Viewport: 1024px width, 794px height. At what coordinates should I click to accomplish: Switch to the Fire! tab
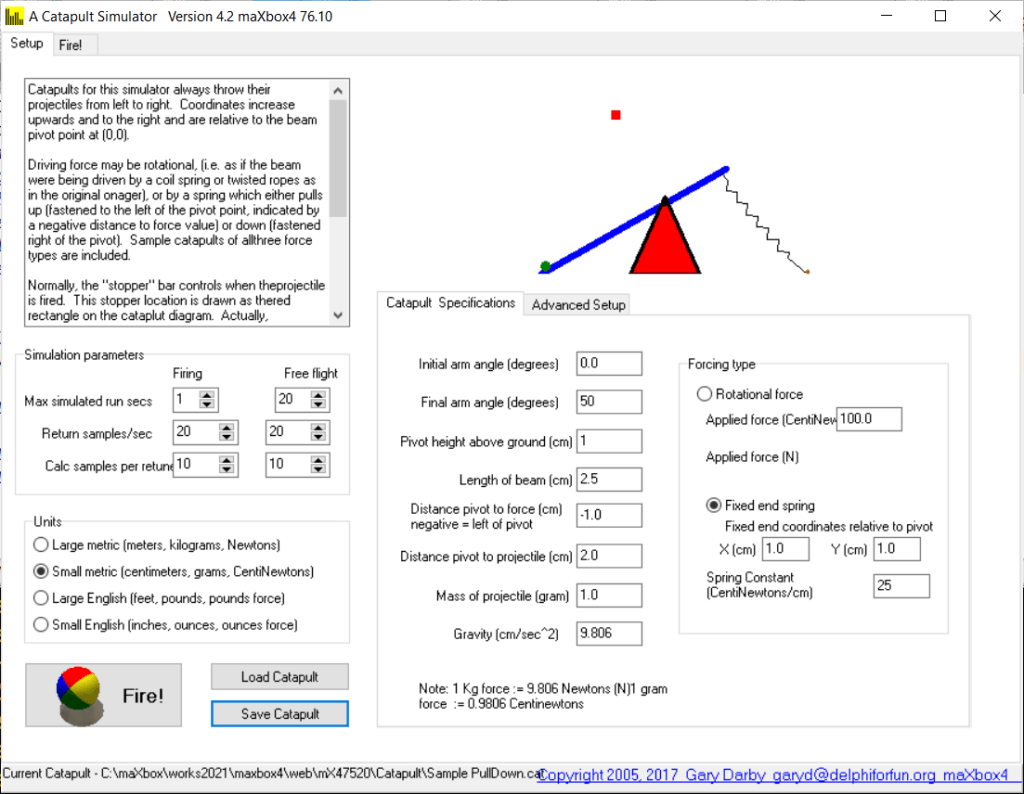pyautogui.click(x=70, y=45)
